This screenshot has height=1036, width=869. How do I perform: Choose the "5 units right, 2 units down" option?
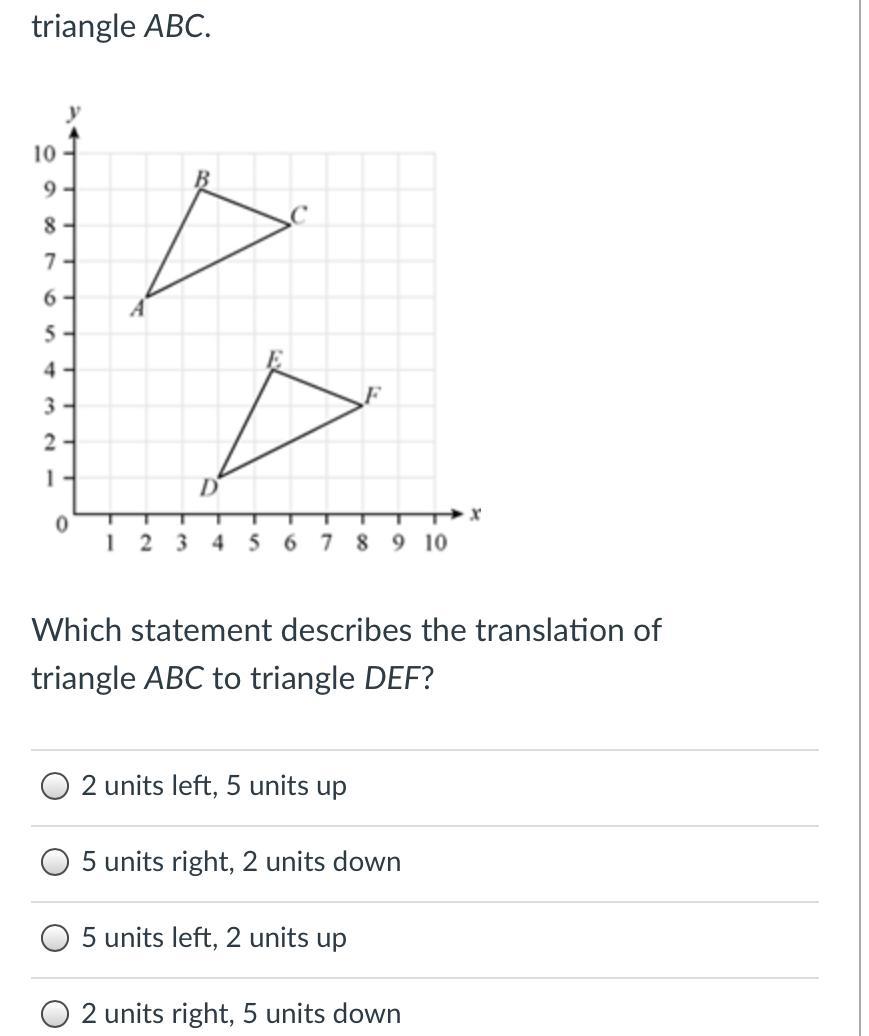point(56,863)
